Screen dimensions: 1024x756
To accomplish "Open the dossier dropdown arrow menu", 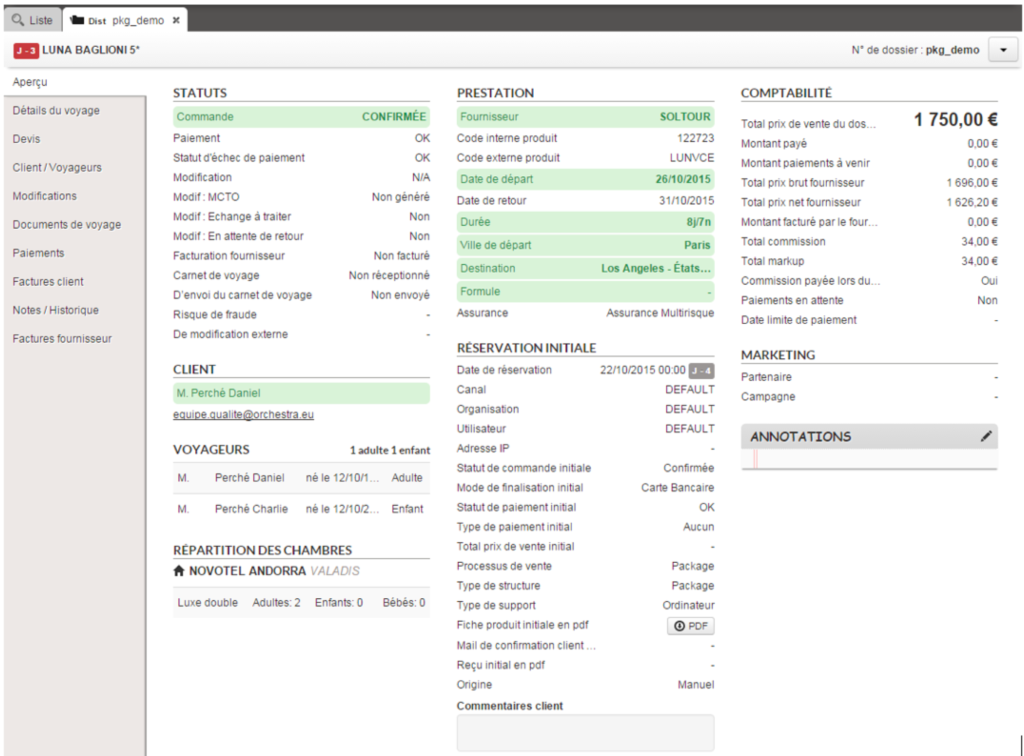I will 1002,50.
